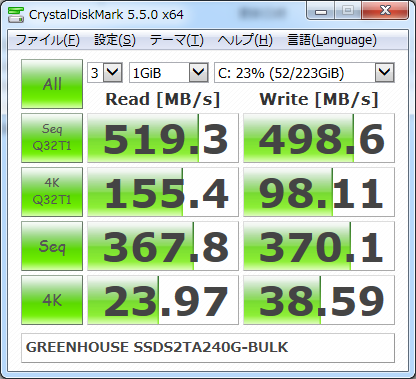The height and width of the screenshot is (379, 416).
Task: Open the ヘルプ(H) menu
Action: coord(245,40)
